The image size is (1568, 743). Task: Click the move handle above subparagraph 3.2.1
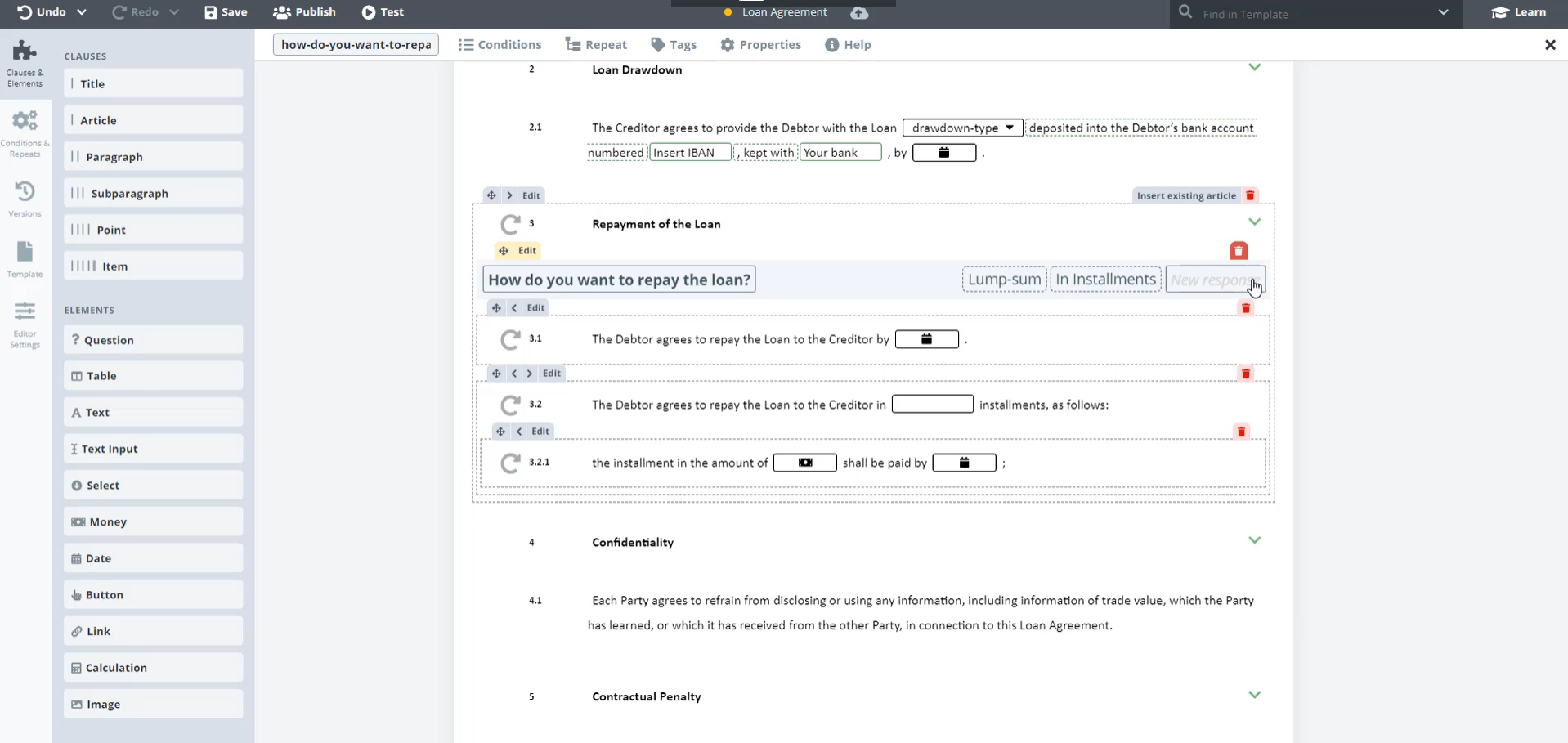(x=500, y=432)
